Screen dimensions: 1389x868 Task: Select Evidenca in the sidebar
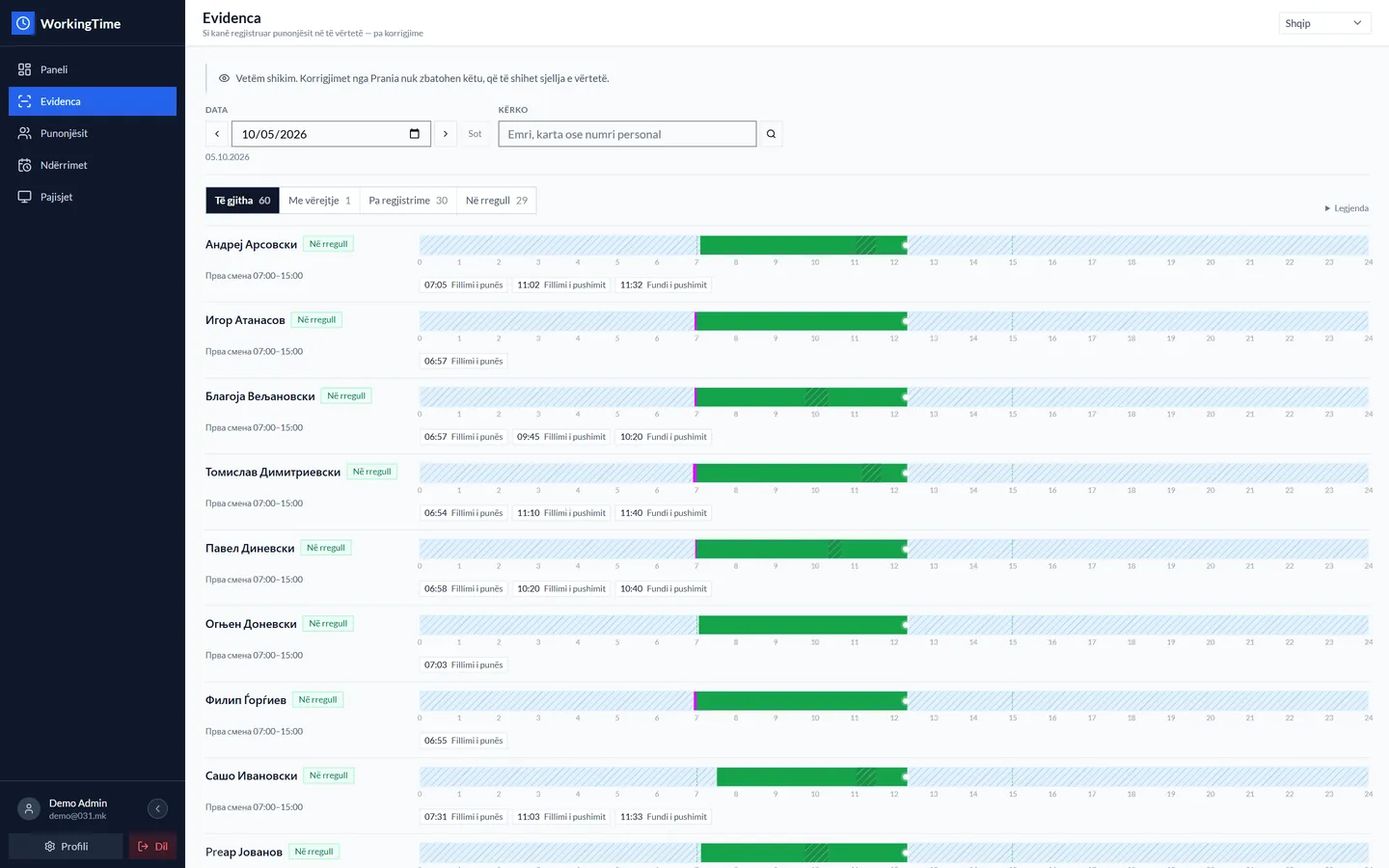pyautogui.click(x=93, y=101)
